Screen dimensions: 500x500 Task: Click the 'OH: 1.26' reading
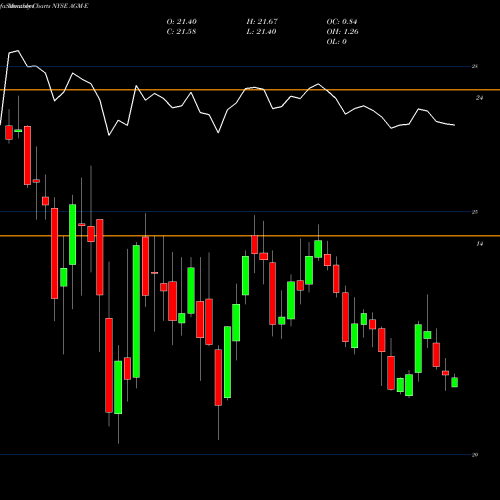pyautogui.click(x=342, y=32)
